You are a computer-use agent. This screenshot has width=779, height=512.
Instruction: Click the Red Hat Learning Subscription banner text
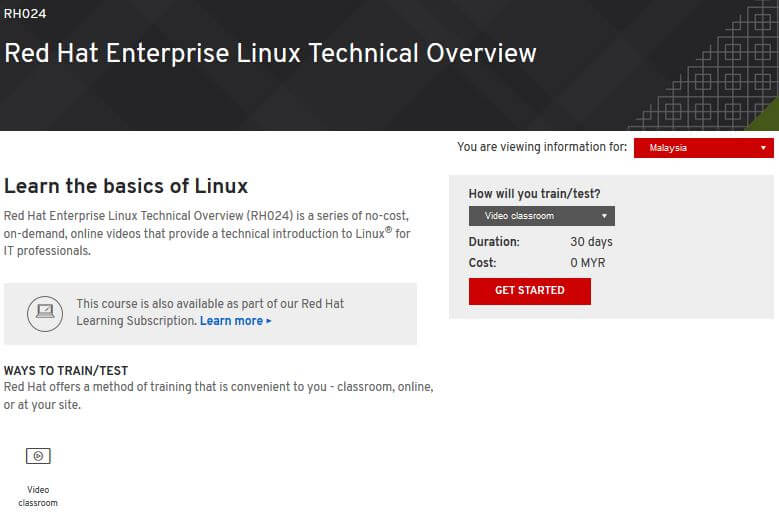(210, 312)
